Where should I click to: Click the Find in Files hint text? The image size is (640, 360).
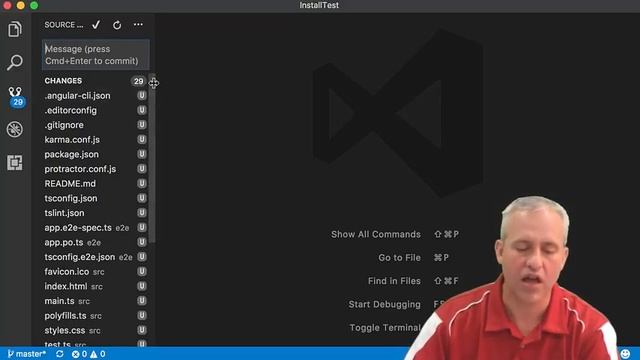(x=394, y=281)
